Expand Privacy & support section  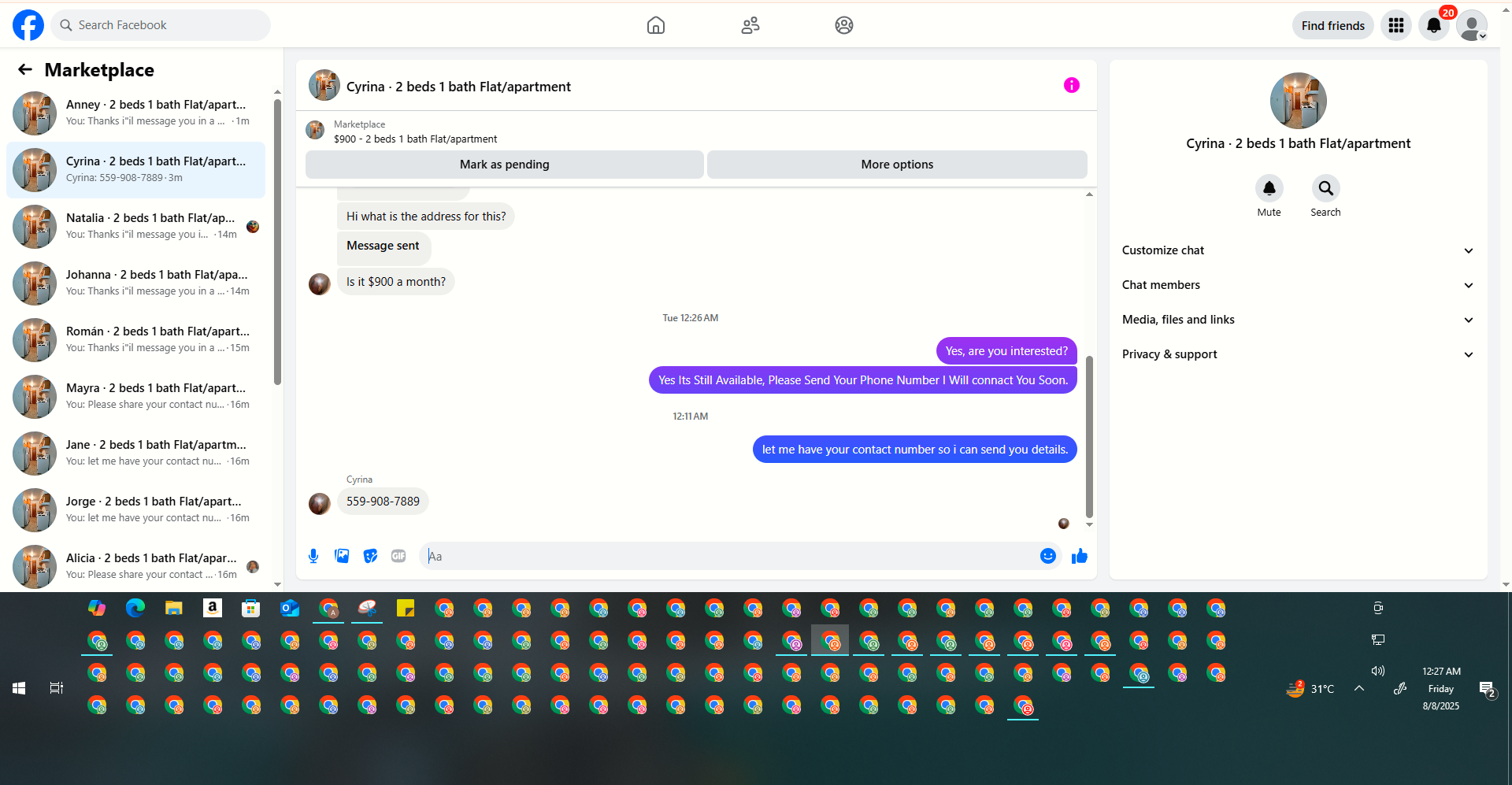click(1298, 354)
